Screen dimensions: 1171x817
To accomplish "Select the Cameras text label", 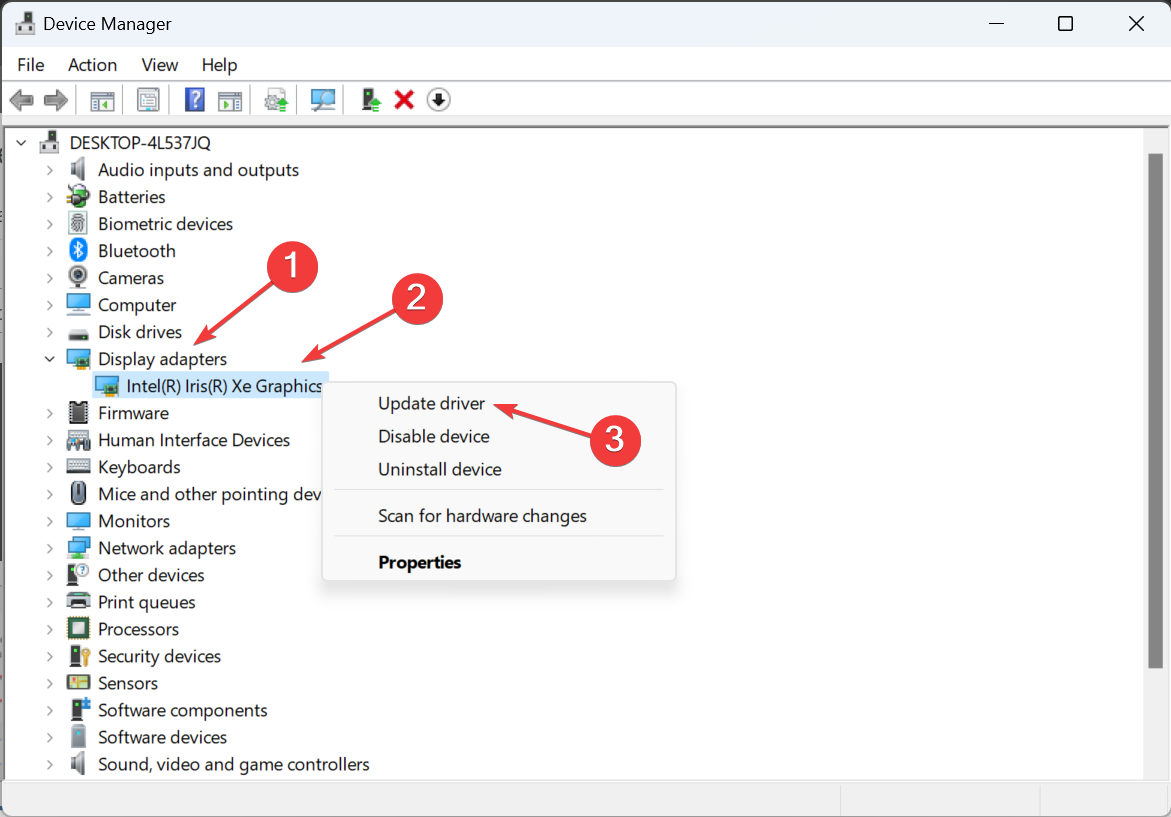I will pos(131,278).
